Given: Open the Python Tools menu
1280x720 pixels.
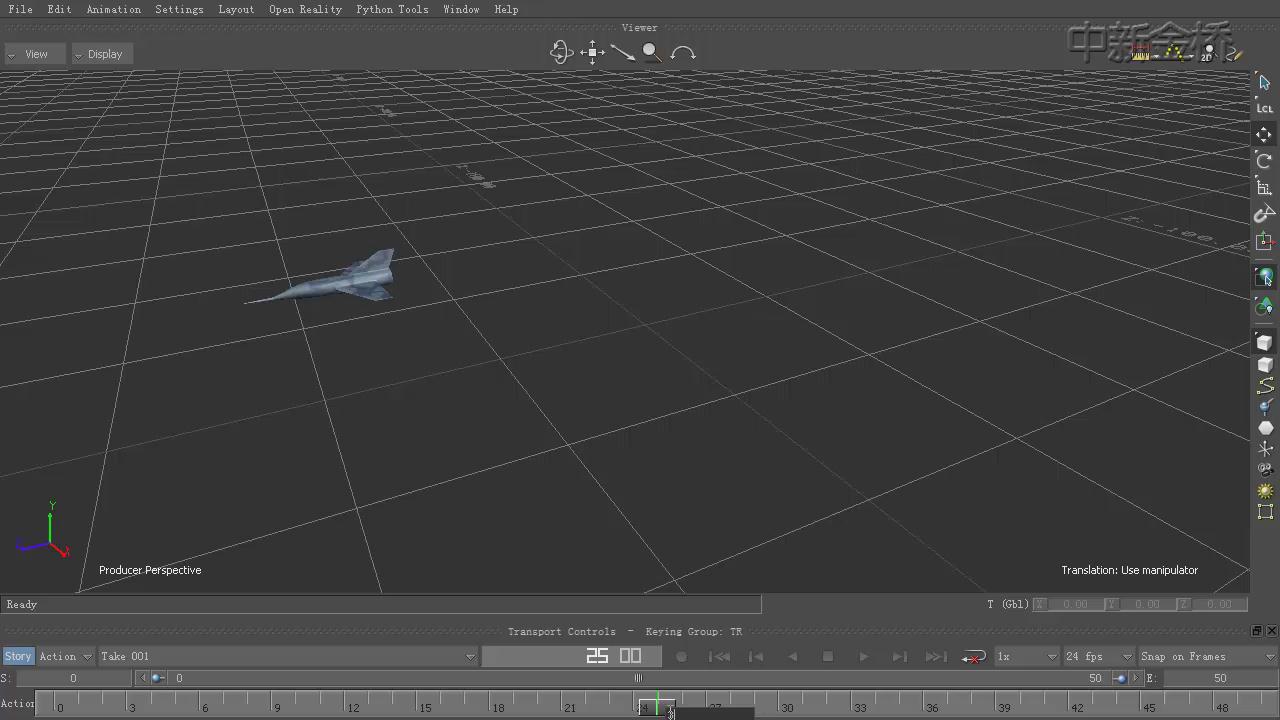Looking at the screenshot, I should (x=392, y=9).
